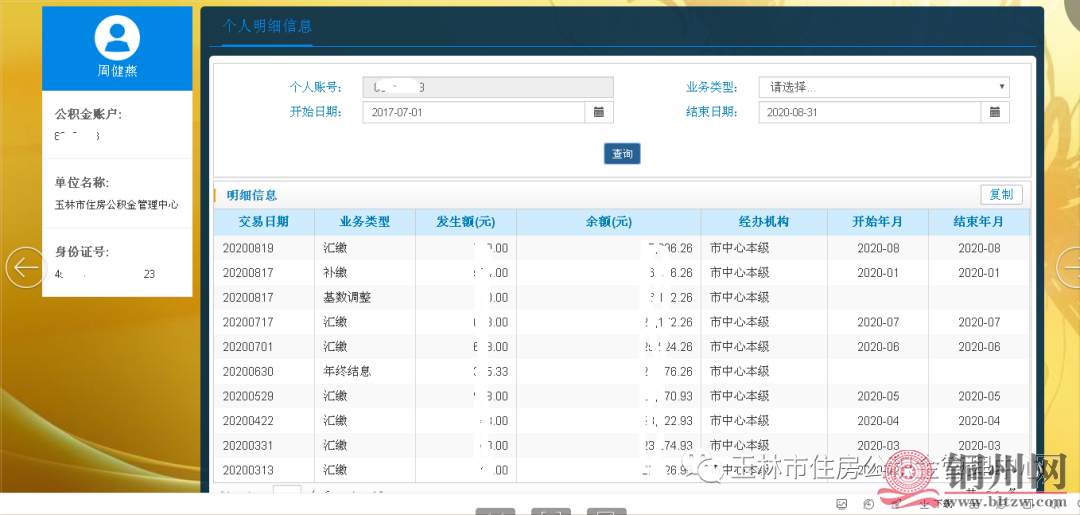Click the 业务类型 column header
This screenshot has height=515, width=1080.
(364, 222)
